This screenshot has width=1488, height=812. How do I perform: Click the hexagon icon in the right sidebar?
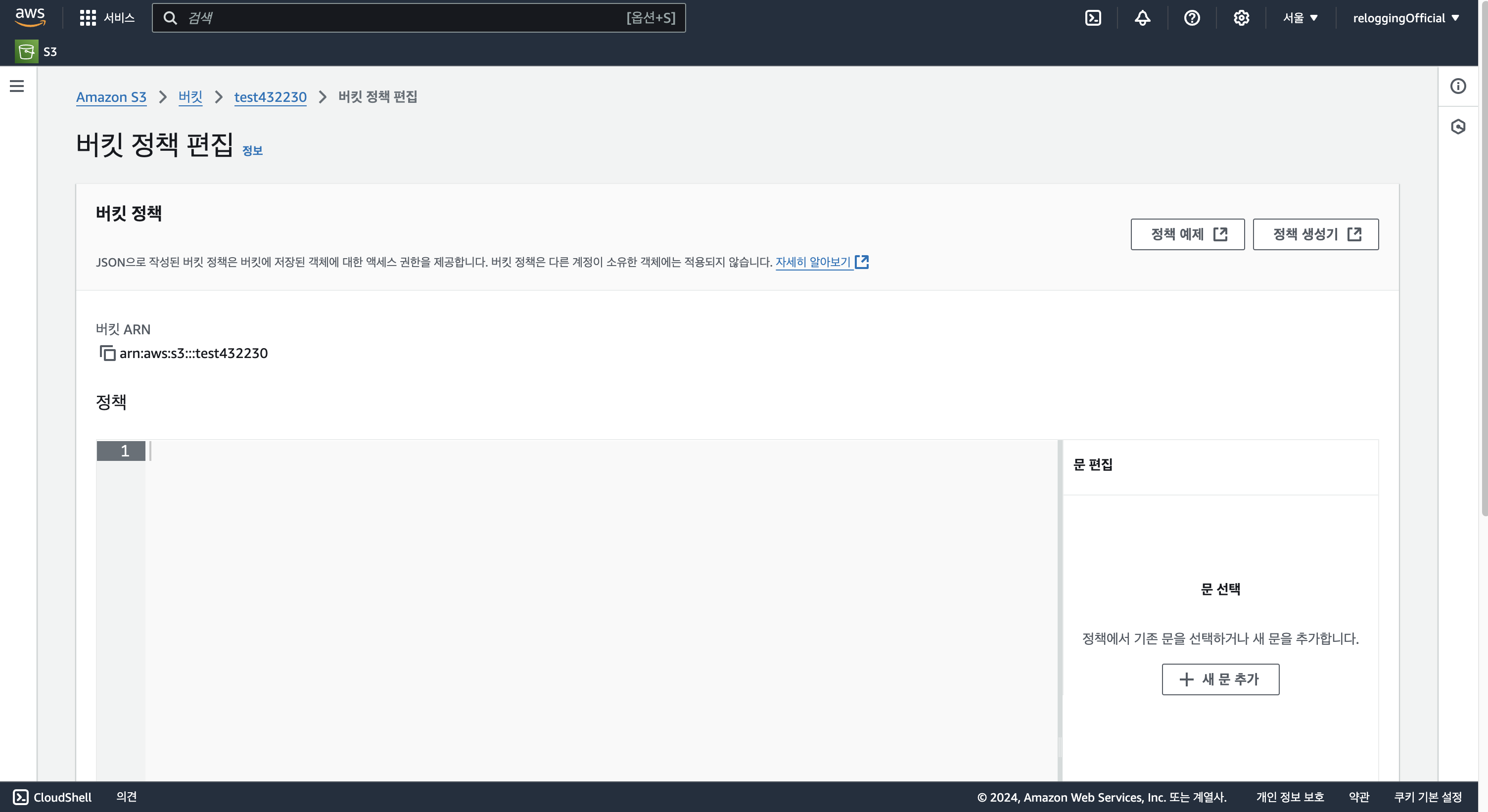pos(1457,127)
